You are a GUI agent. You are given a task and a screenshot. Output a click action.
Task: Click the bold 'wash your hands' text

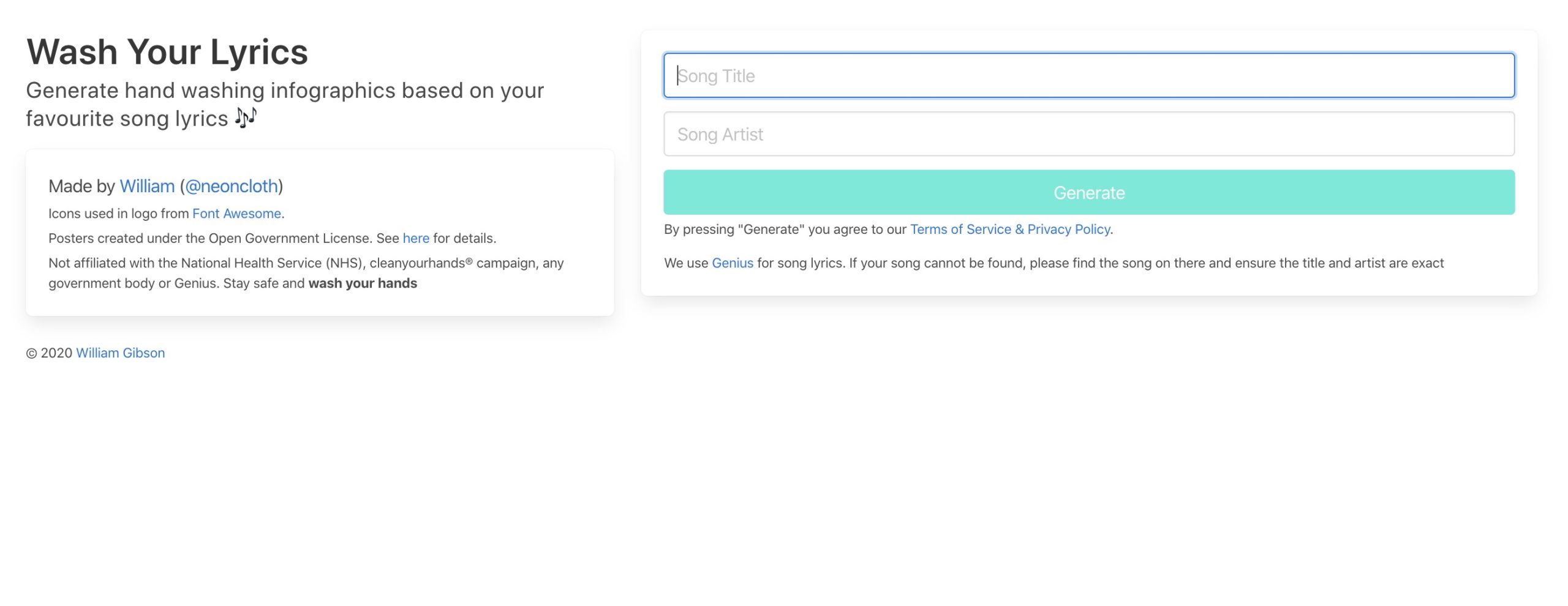362,283
